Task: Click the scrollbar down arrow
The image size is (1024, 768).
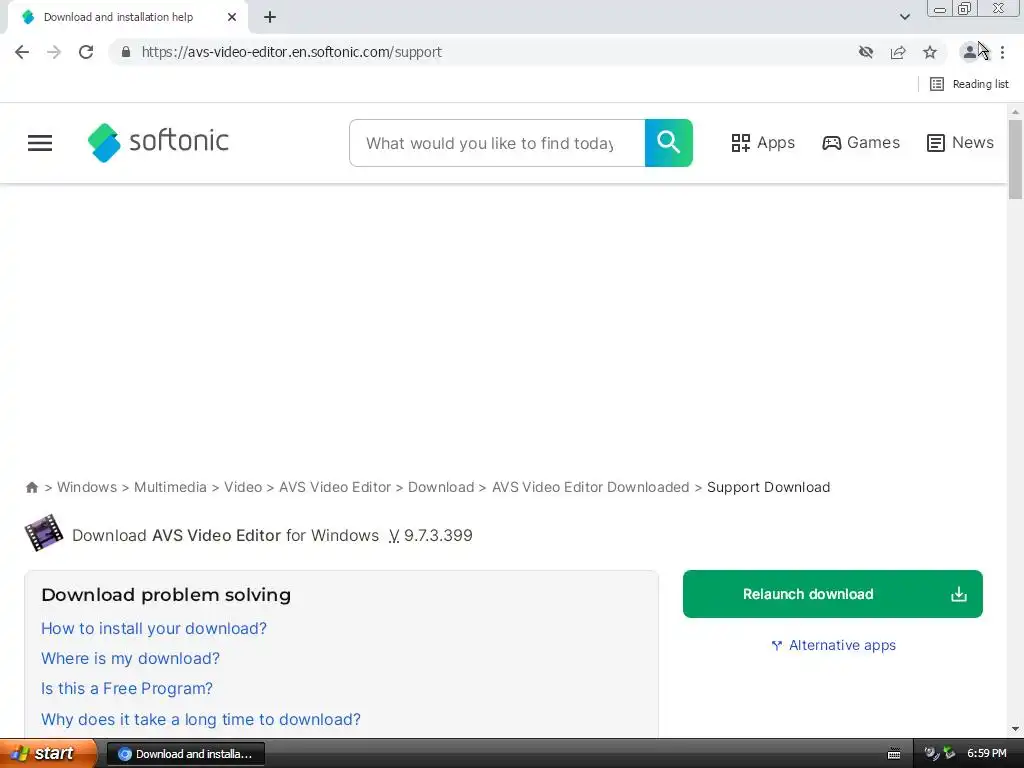Action: coord(1015,729)
